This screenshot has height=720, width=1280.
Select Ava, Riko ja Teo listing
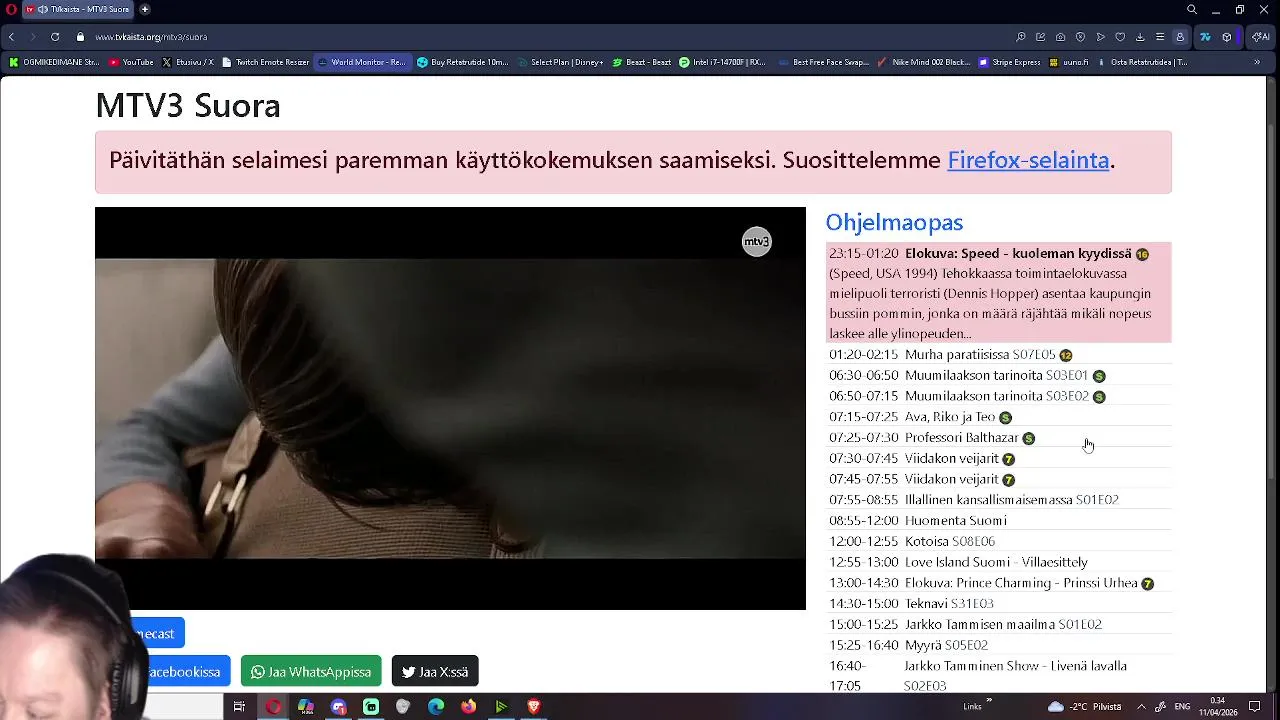999,417
